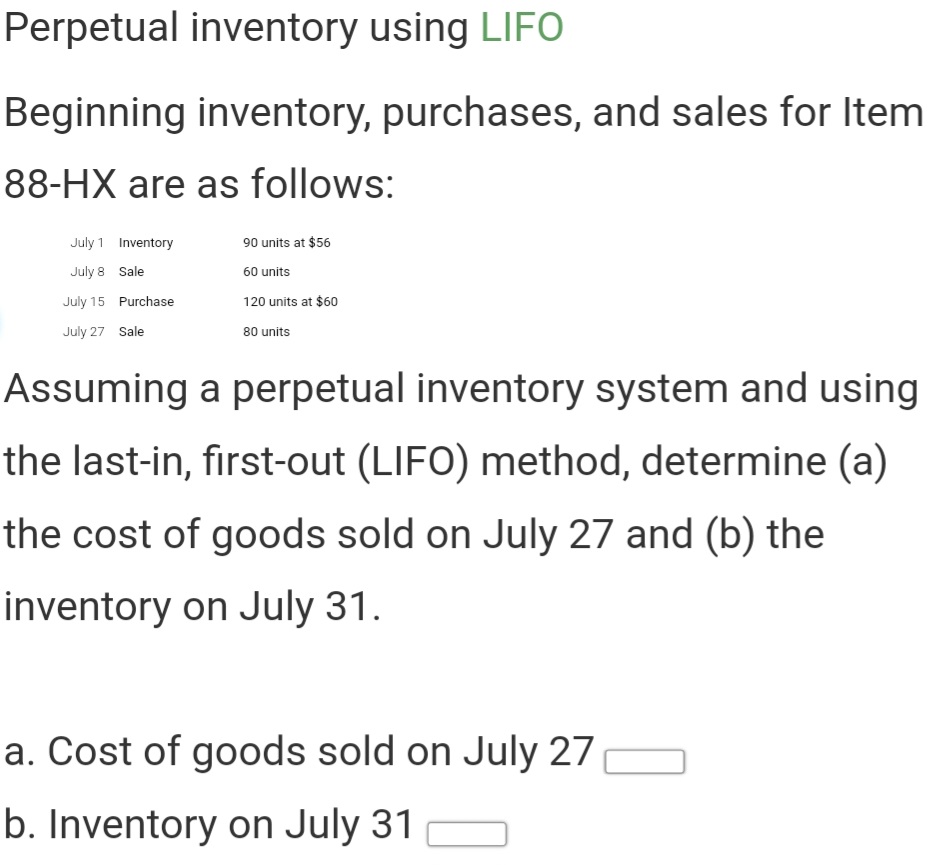Click the July 1 Inventory row
936x865 pixels.
(200, 242)
